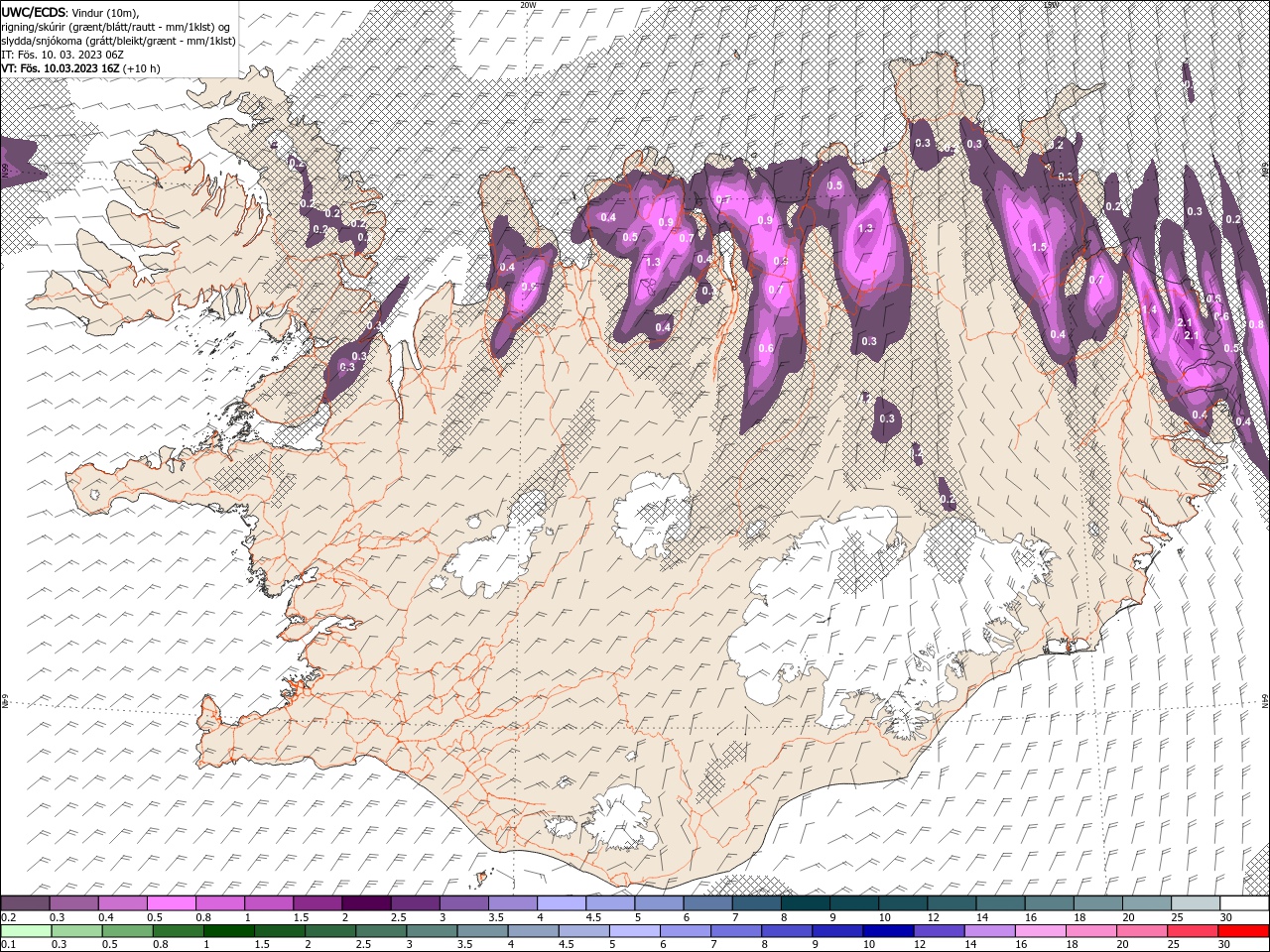
Task: Pick the darkest green rain swatch labeled 1
Action: tap(228, 931)
